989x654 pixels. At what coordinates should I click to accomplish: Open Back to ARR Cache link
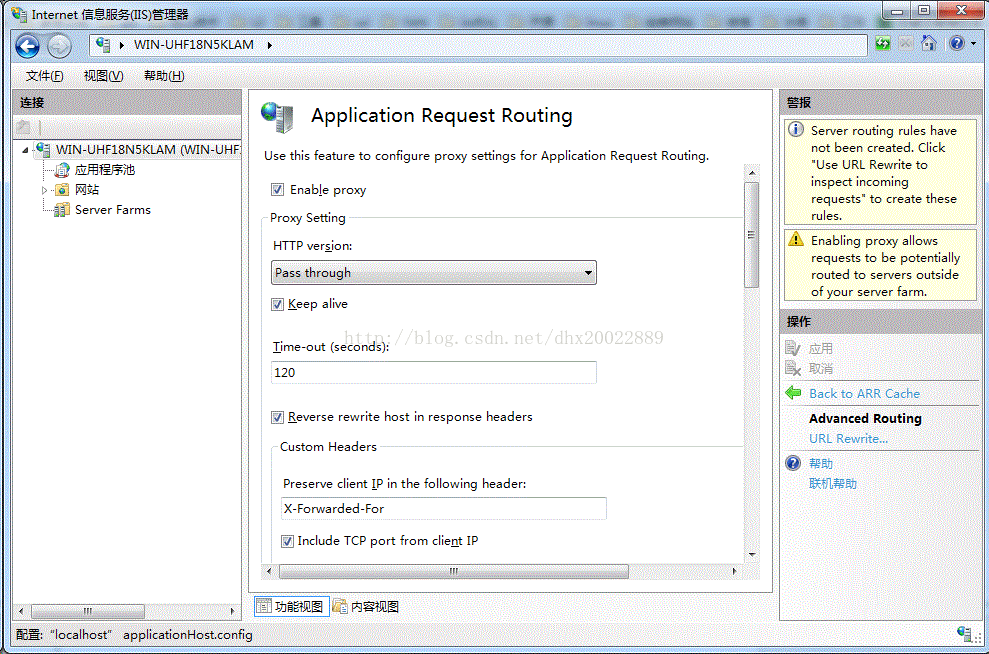click(x=865, y=394)
